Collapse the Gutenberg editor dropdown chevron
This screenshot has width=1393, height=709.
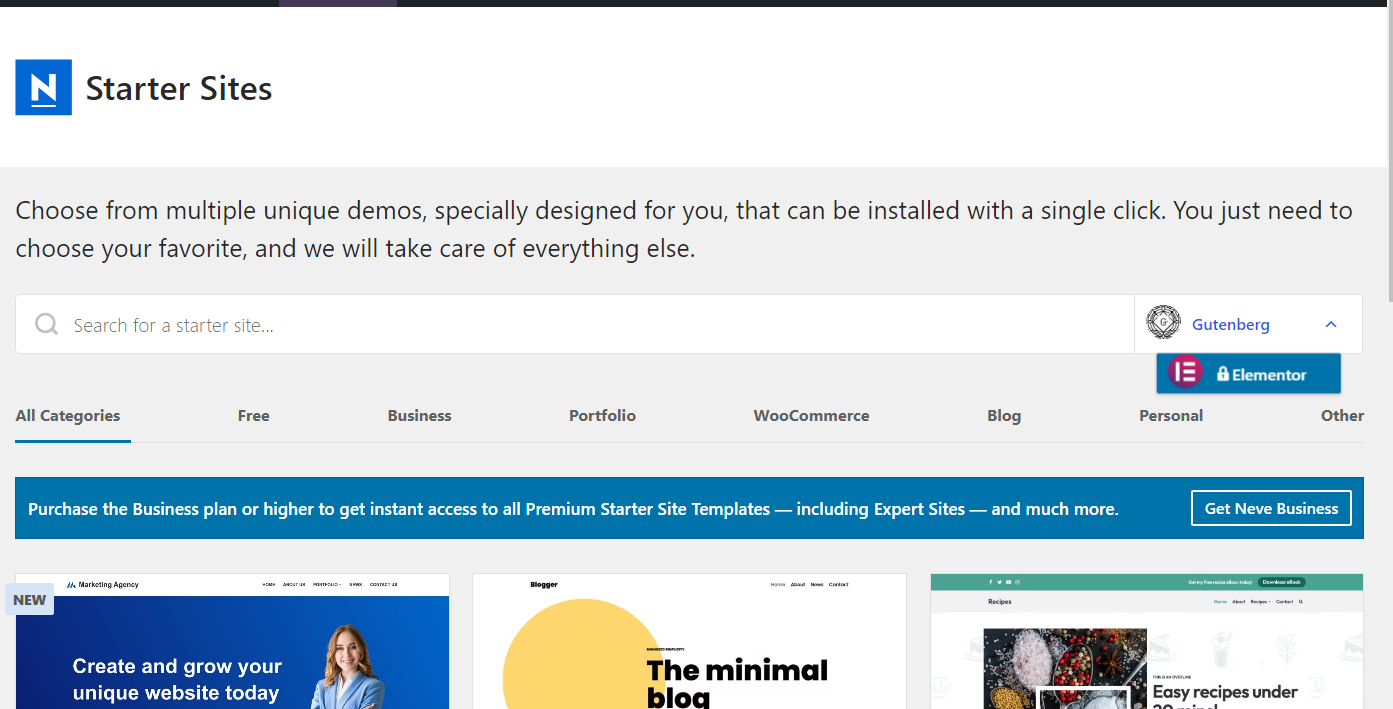point(1331,324)
